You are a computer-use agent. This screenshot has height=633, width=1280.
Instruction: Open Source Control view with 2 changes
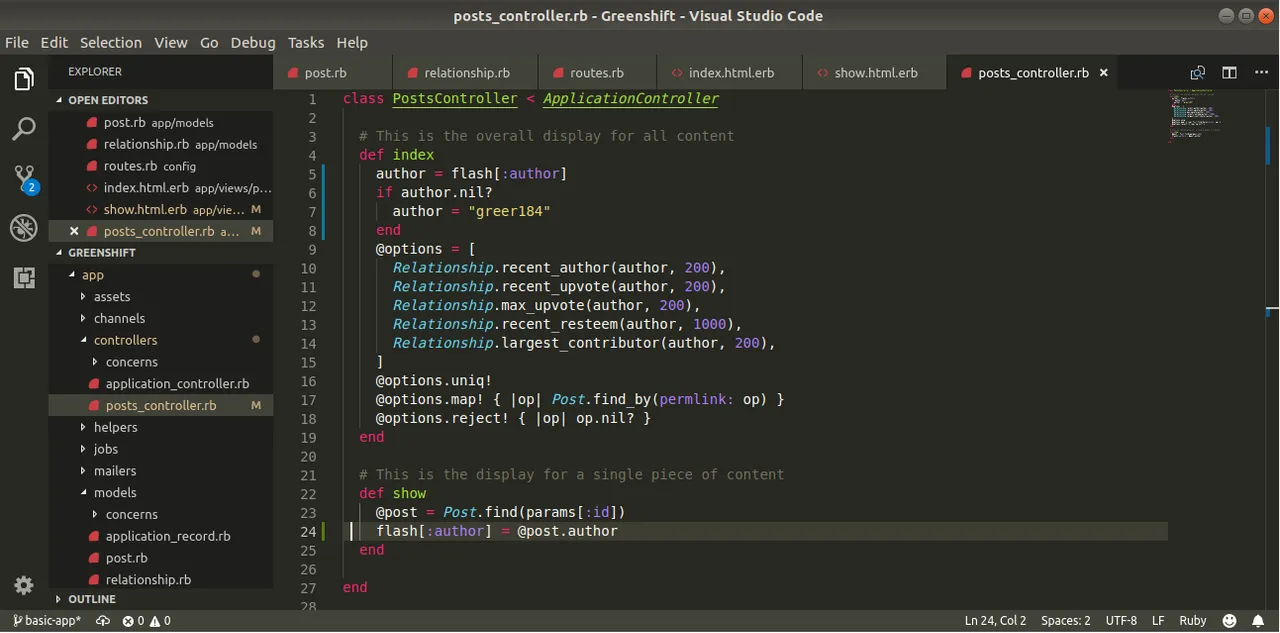point(24,179)
